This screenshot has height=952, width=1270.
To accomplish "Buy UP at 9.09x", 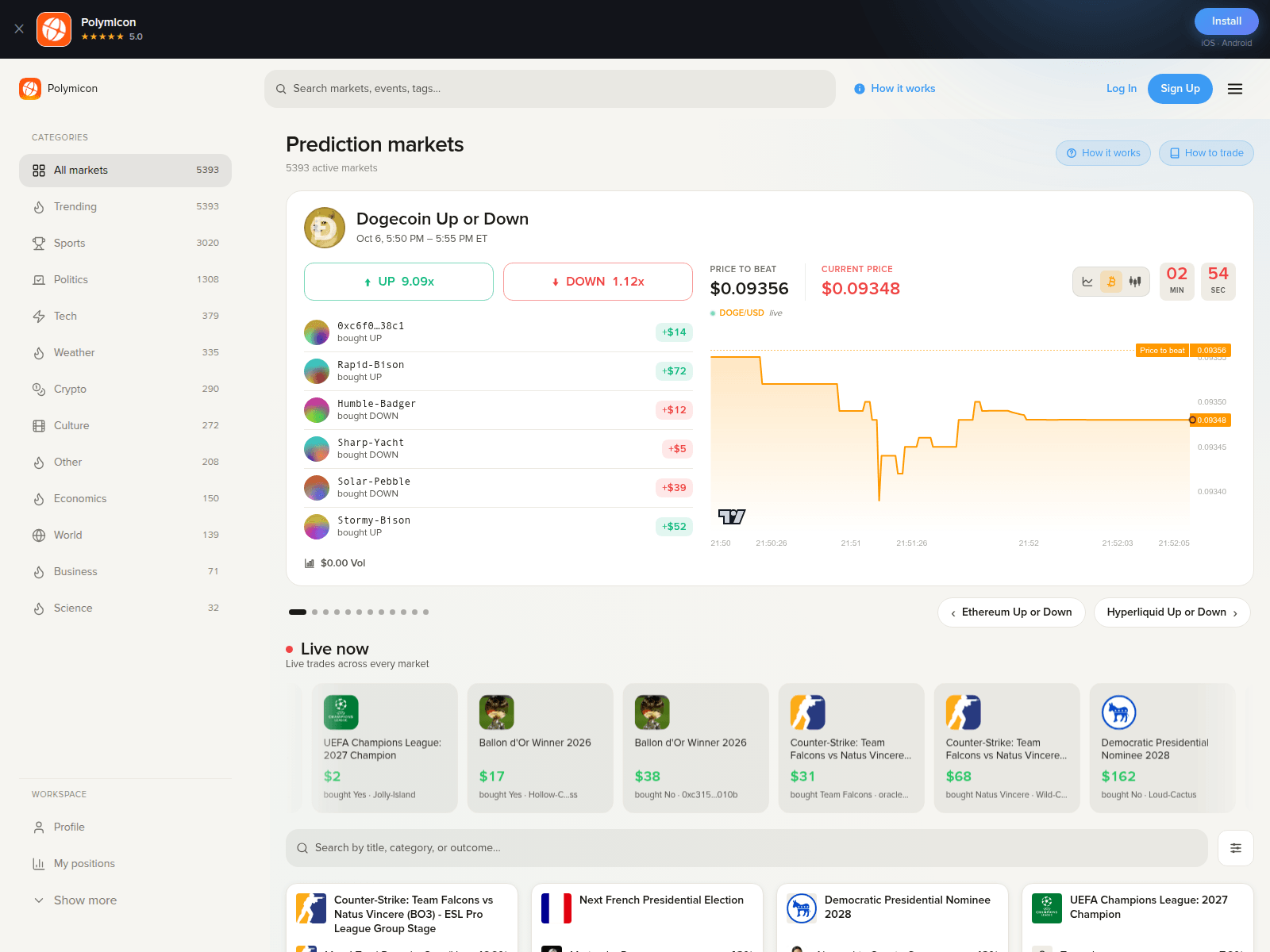I will coord(398,282).
